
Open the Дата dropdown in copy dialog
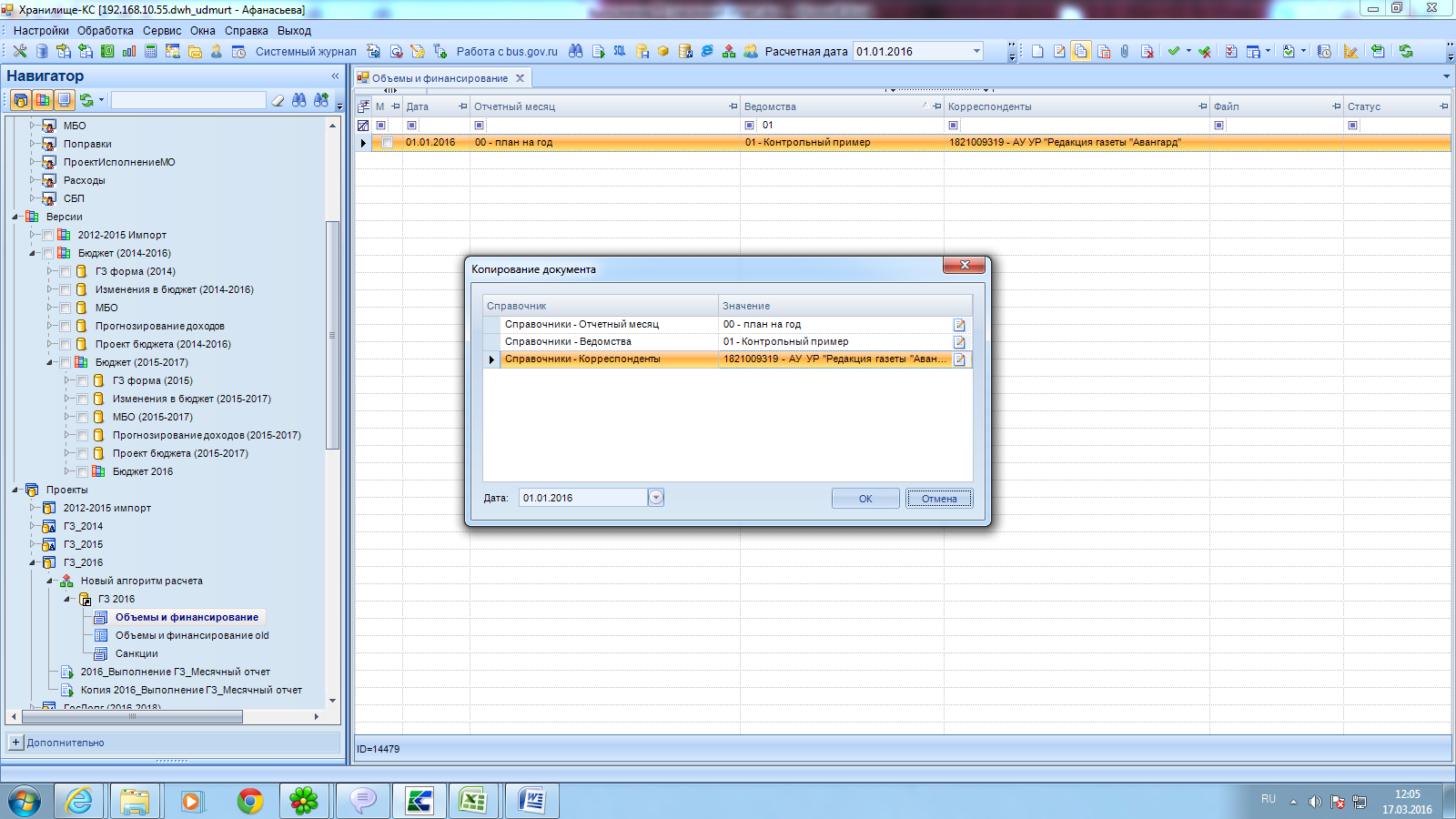pos(656,498)
